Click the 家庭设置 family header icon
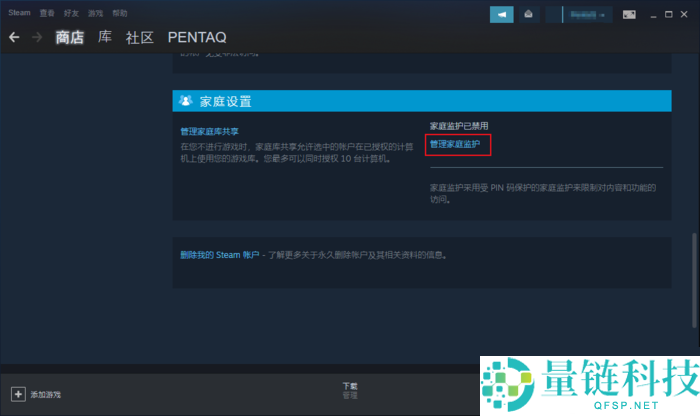This screenshot has width=700, height=416. (x=185, y=101)
